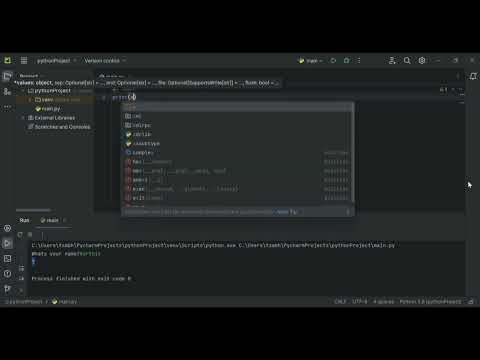
Task: Click the 4 spaces indent setting
Action: point(383,301)
